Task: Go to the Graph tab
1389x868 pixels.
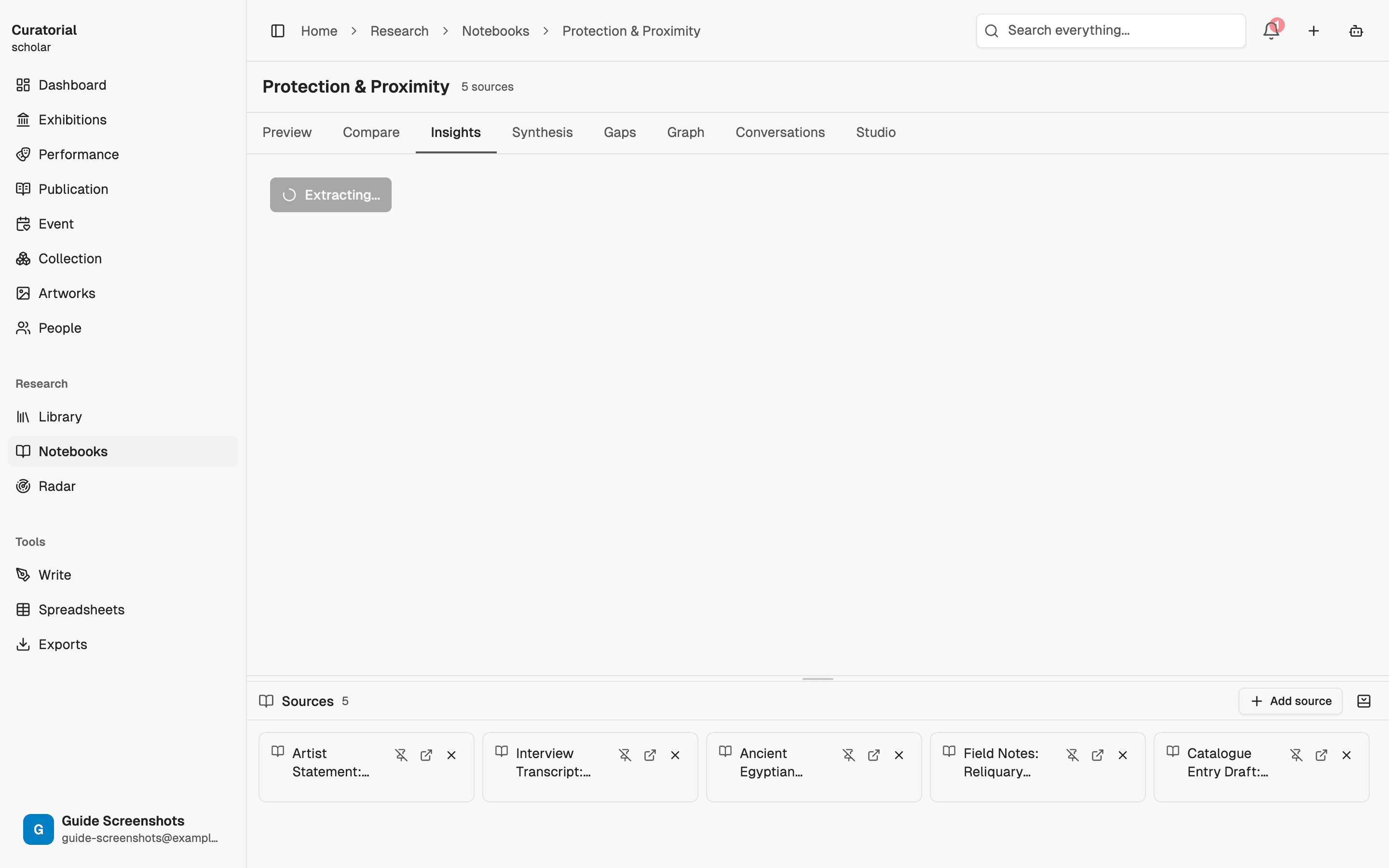Action: tap(685, 133)
